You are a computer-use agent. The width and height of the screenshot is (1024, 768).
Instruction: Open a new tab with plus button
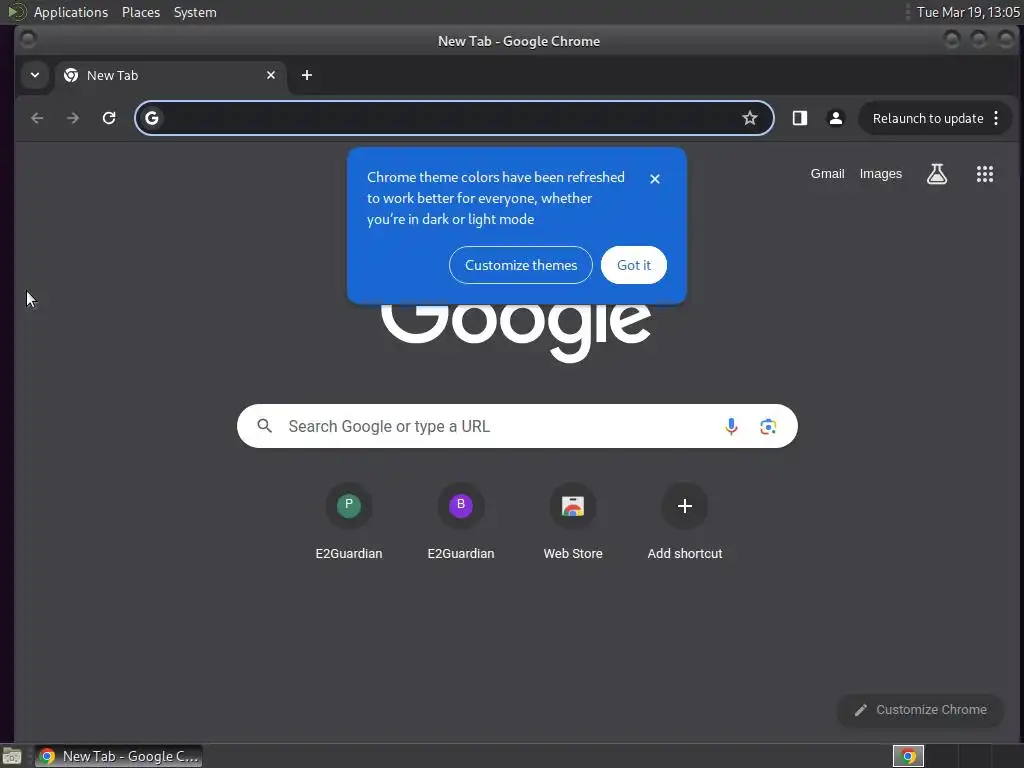tap(307, 75)
